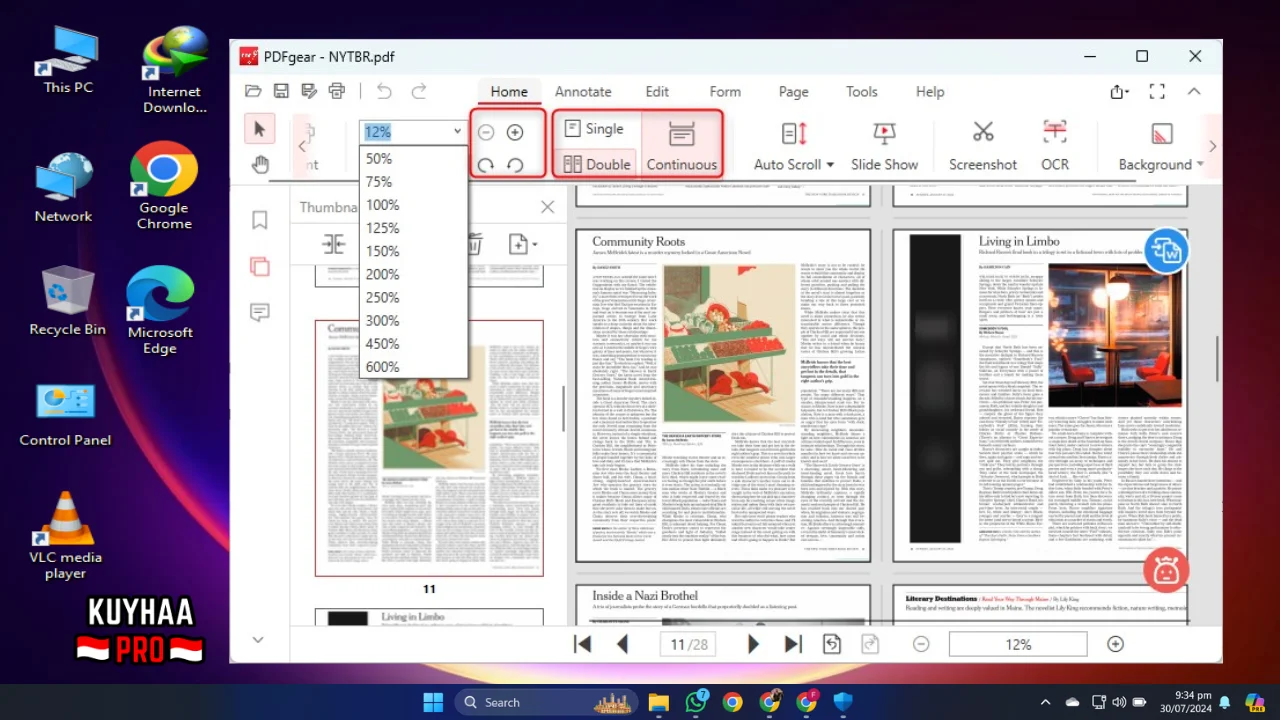Open the Tools tab
The height and width of the screenshot is (720, 1280).
click(861, 91)
